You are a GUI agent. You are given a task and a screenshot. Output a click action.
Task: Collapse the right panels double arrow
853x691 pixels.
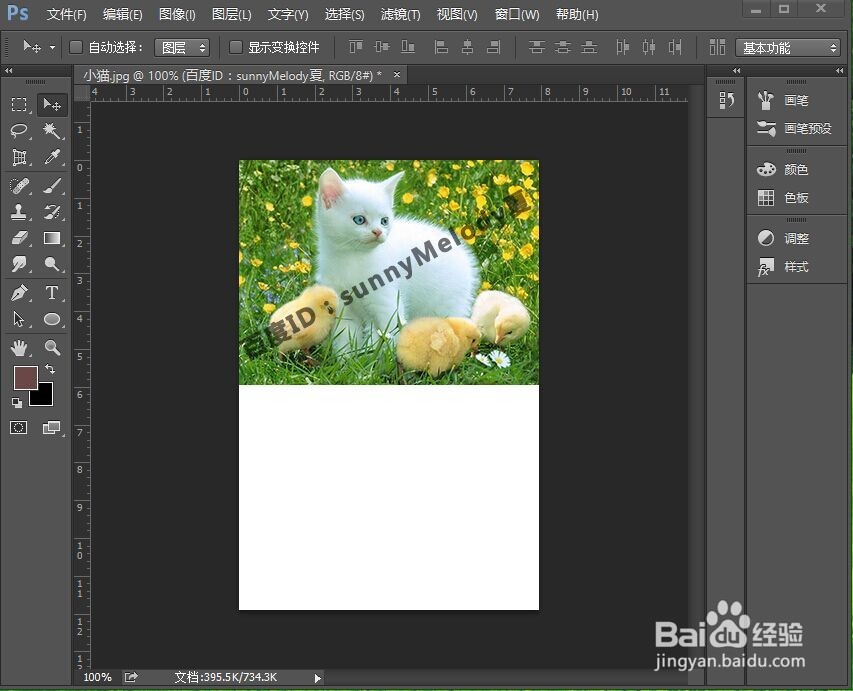[x=840, y=71]
